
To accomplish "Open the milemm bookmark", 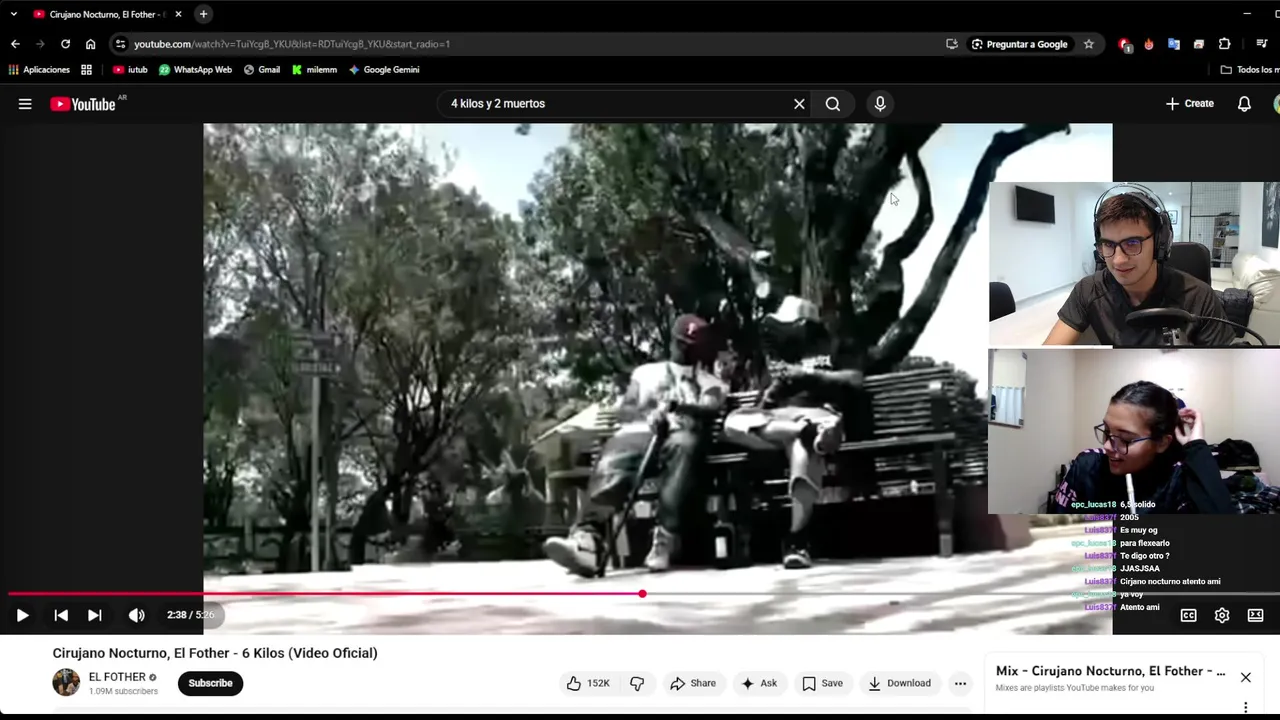I will (x=314, y=70).
